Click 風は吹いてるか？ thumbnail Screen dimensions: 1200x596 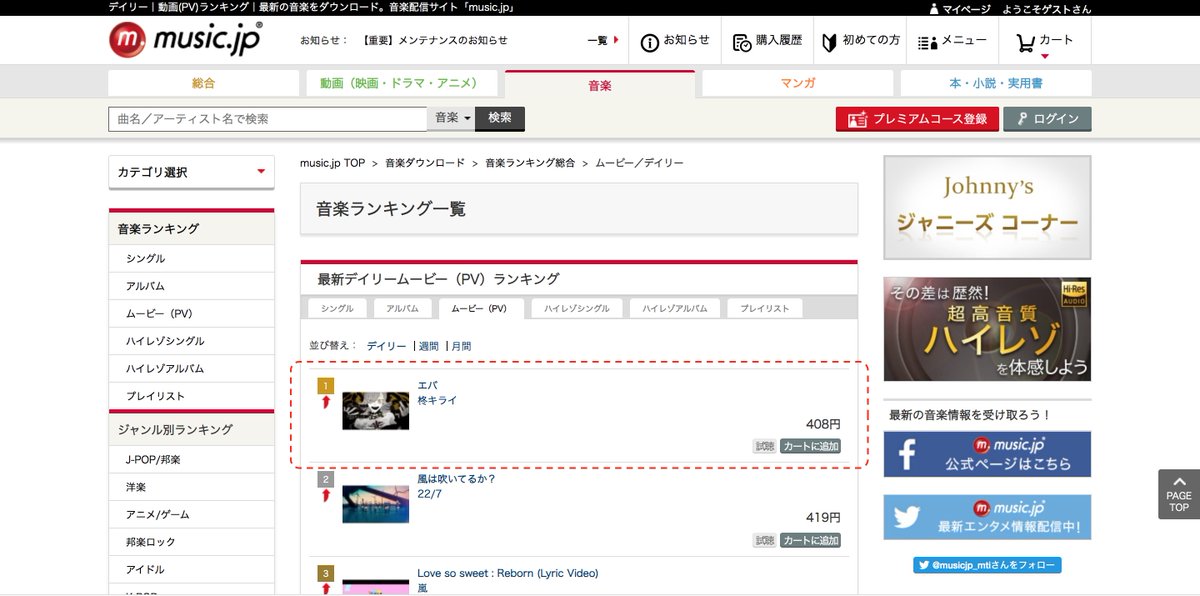375,504
